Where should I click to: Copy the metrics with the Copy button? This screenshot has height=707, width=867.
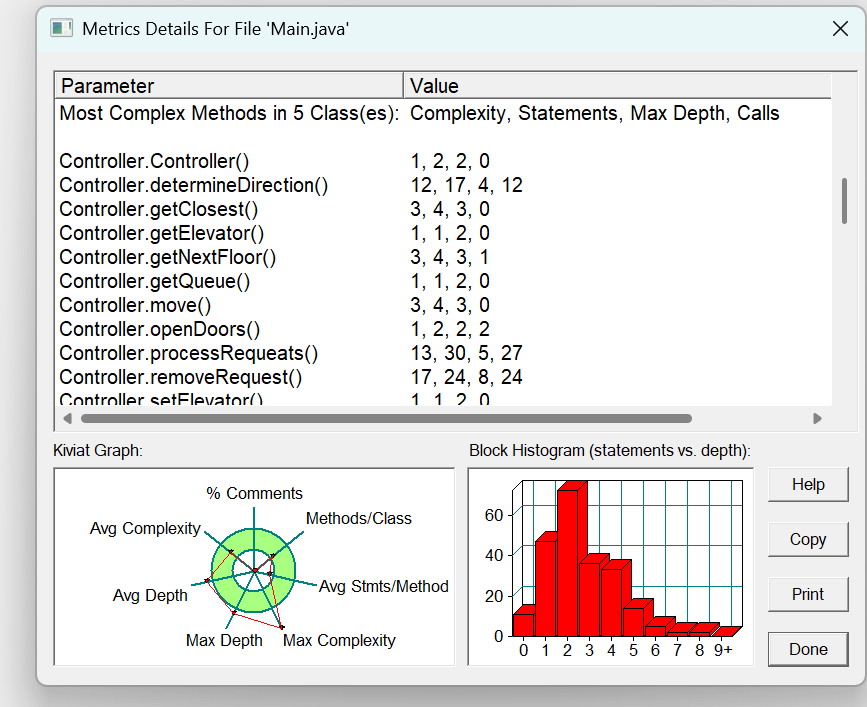[808, 540]
